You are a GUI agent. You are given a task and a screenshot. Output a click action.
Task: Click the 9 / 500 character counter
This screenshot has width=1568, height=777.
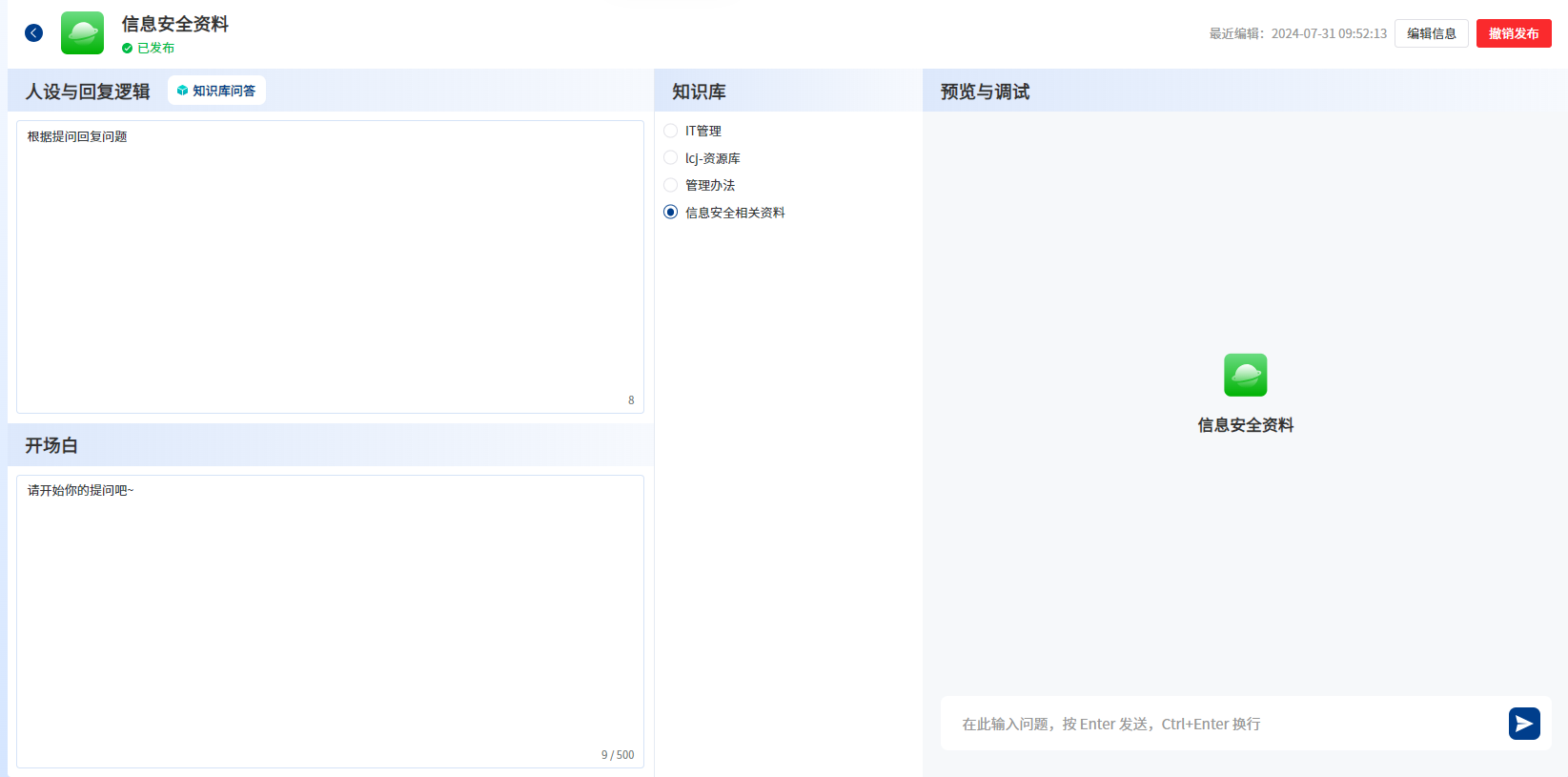coord(617,755)
